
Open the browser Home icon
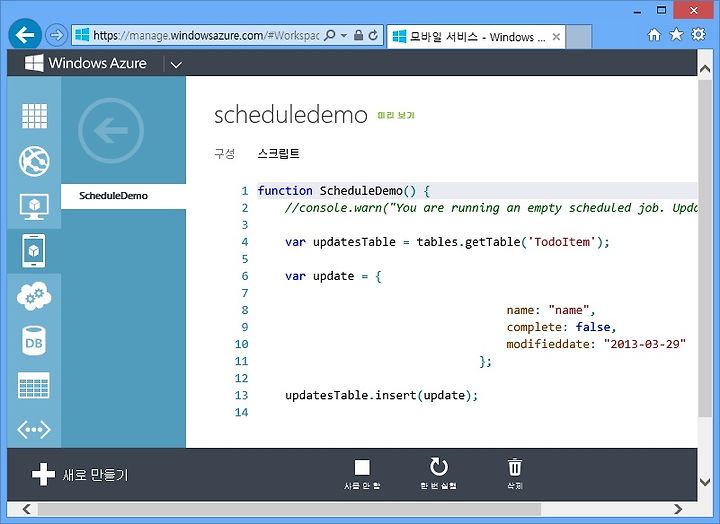coord(654,34)
